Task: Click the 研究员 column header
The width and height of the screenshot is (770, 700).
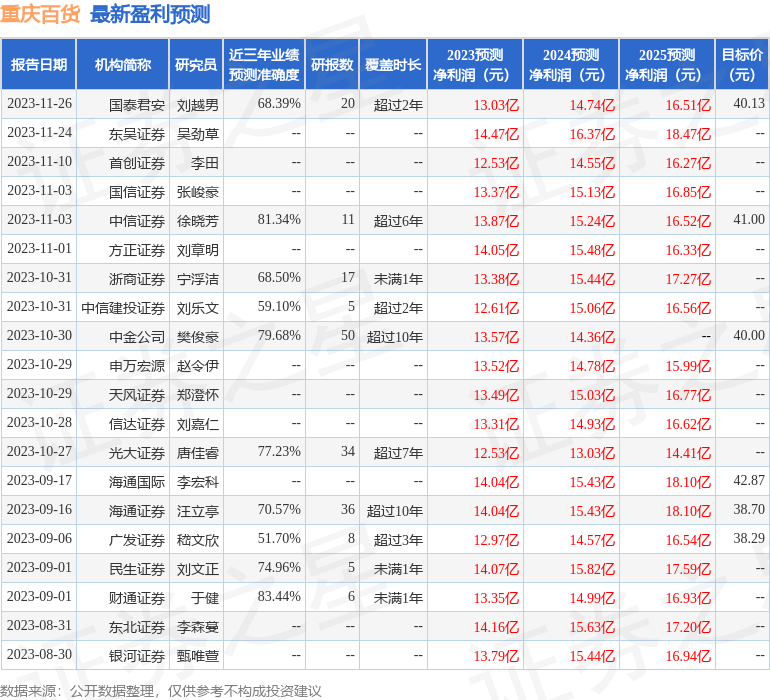Action: click(x=196, y=64)
